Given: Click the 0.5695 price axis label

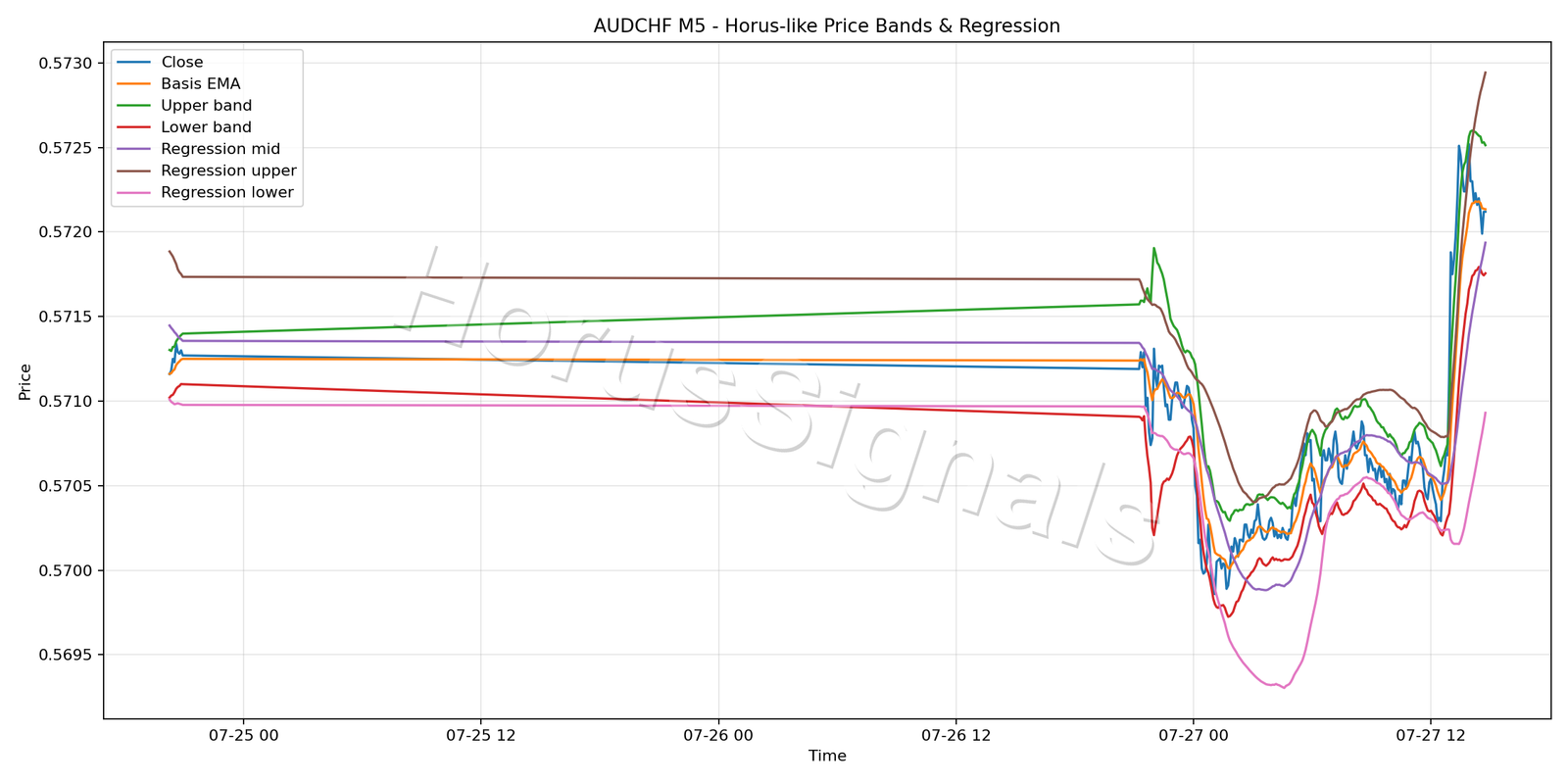Looking at the screenshot, I should point(66,655).
